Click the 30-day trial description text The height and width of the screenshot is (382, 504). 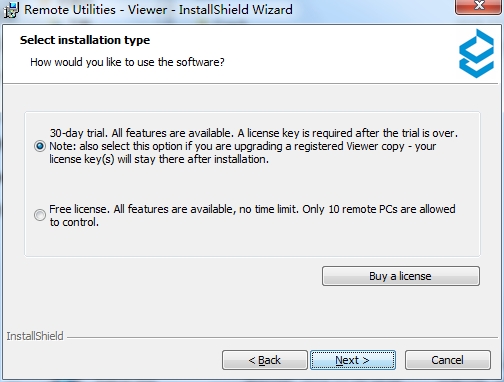pos(254,146)
